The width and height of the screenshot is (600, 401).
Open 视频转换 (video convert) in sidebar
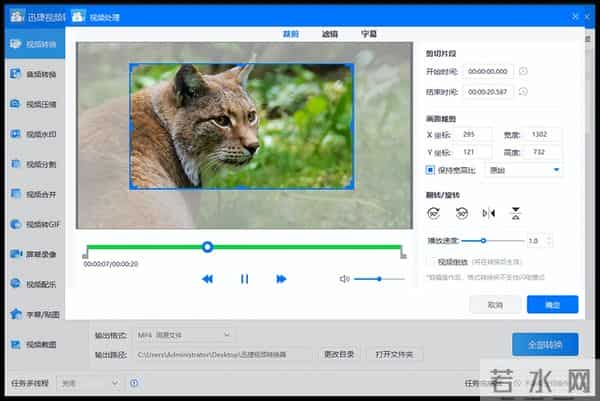click(x=34, y=44)
